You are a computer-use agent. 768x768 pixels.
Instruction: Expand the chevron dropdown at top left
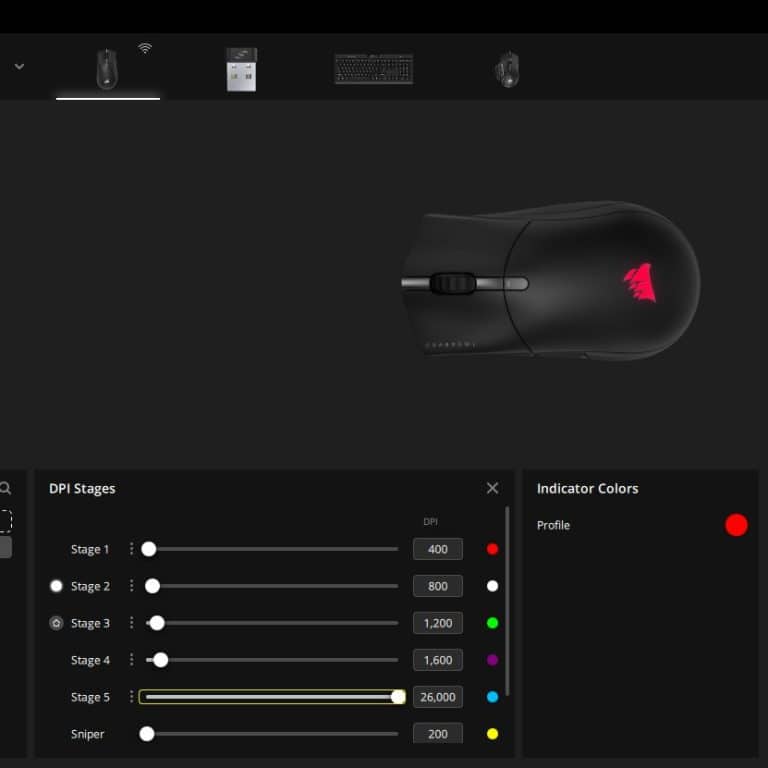[19, 67]
